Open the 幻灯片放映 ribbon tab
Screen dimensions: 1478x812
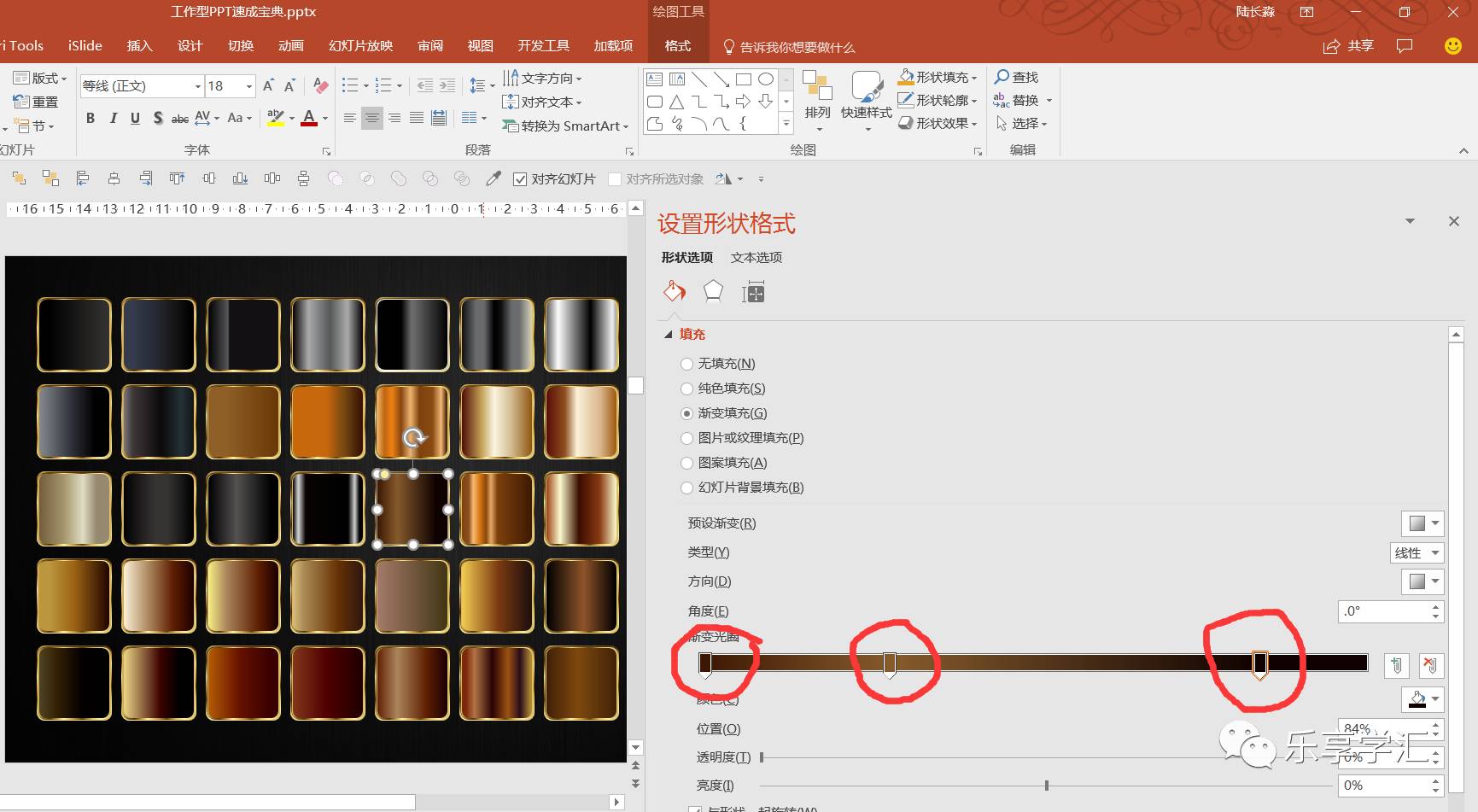tap(360, 46)
